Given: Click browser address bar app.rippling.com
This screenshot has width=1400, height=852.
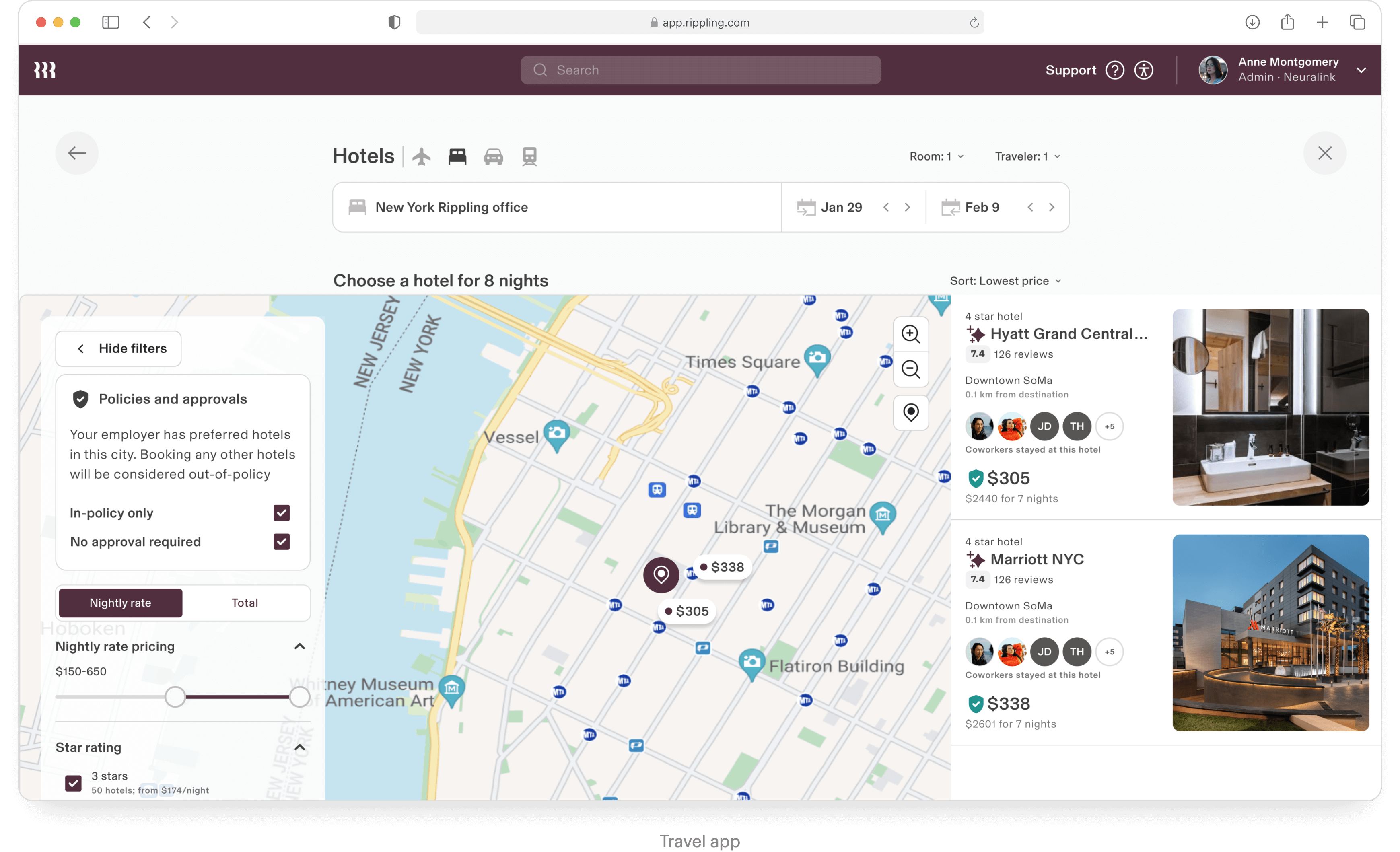Looking at the screenshot, I should tap(700, 22).
